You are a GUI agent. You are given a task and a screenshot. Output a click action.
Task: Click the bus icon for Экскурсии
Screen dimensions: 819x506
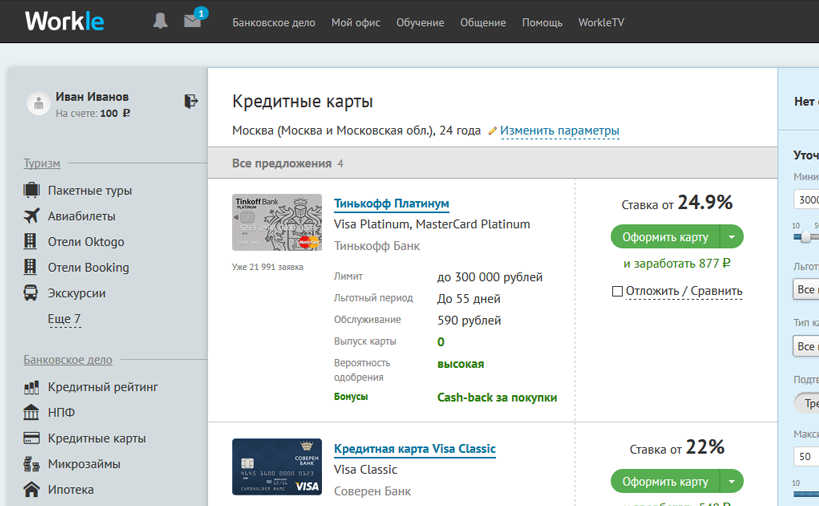[x=30, y=292]
